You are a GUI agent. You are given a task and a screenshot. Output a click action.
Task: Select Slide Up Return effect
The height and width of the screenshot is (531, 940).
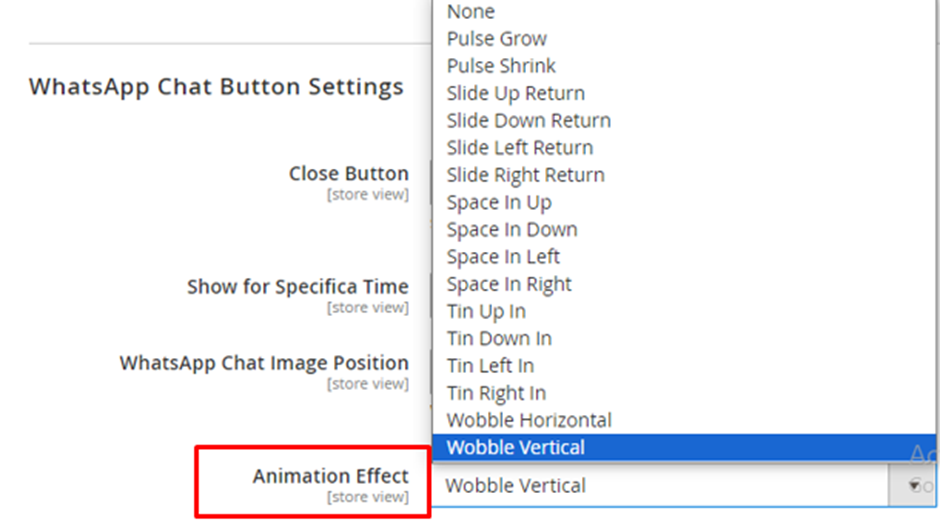click(684, 93)
